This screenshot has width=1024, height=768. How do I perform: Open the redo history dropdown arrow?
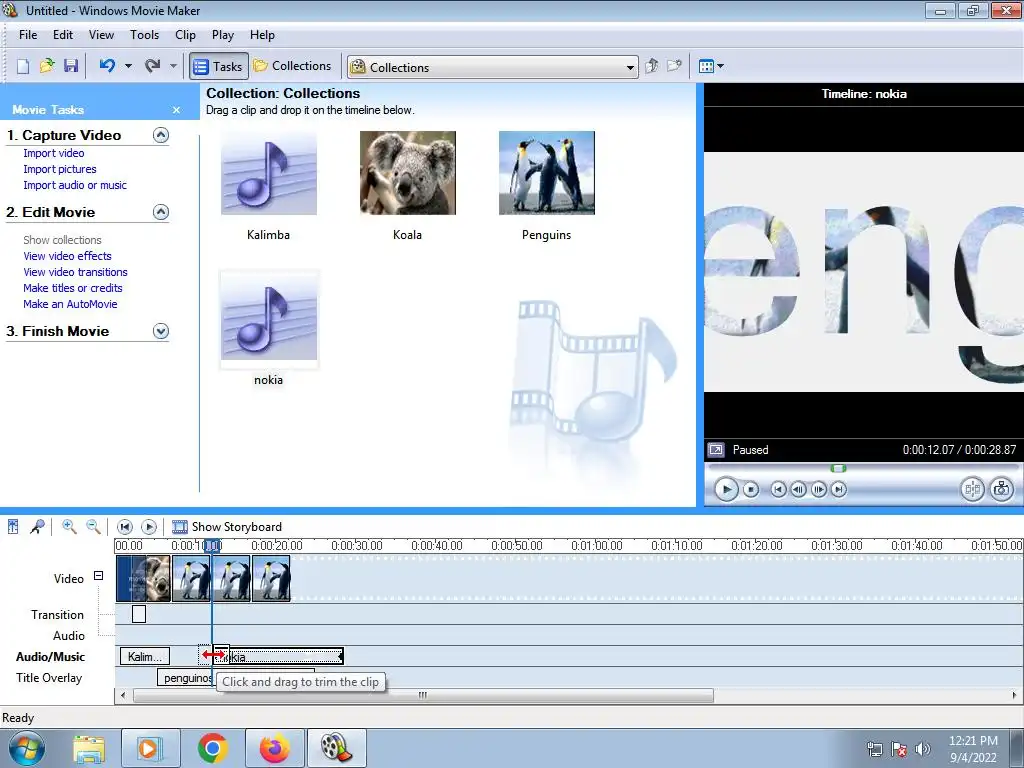173,66
